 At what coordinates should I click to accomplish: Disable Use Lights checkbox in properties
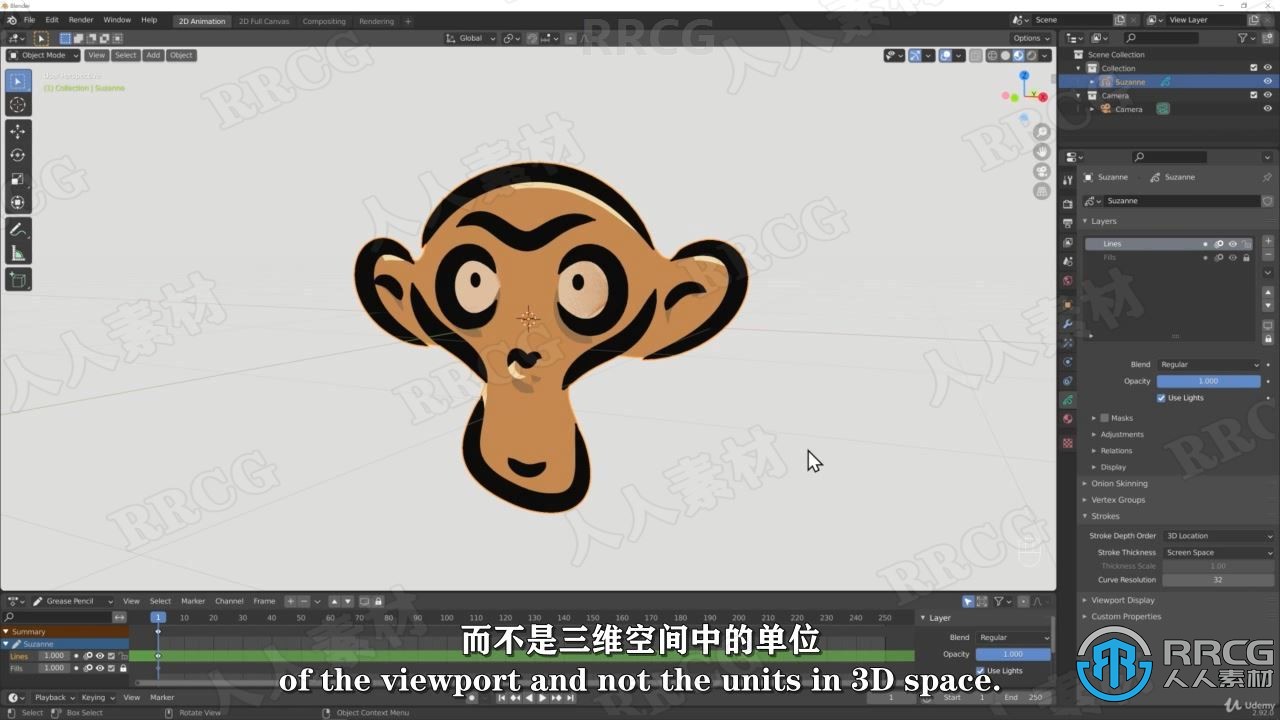tap(1161, 398)
